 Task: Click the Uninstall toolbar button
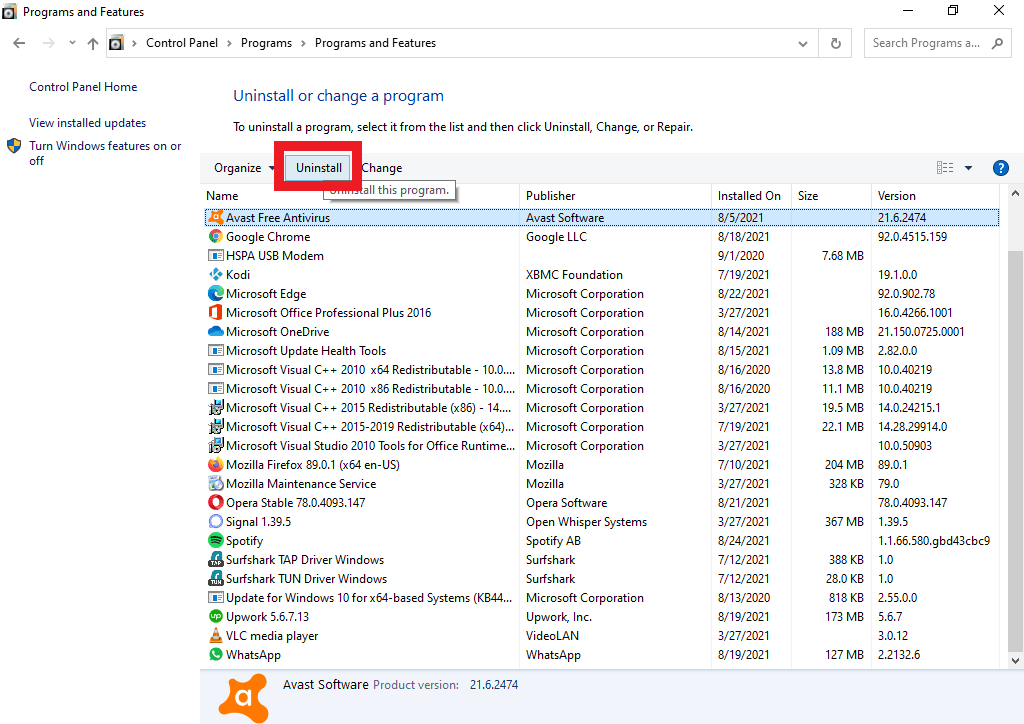(319, 168)
